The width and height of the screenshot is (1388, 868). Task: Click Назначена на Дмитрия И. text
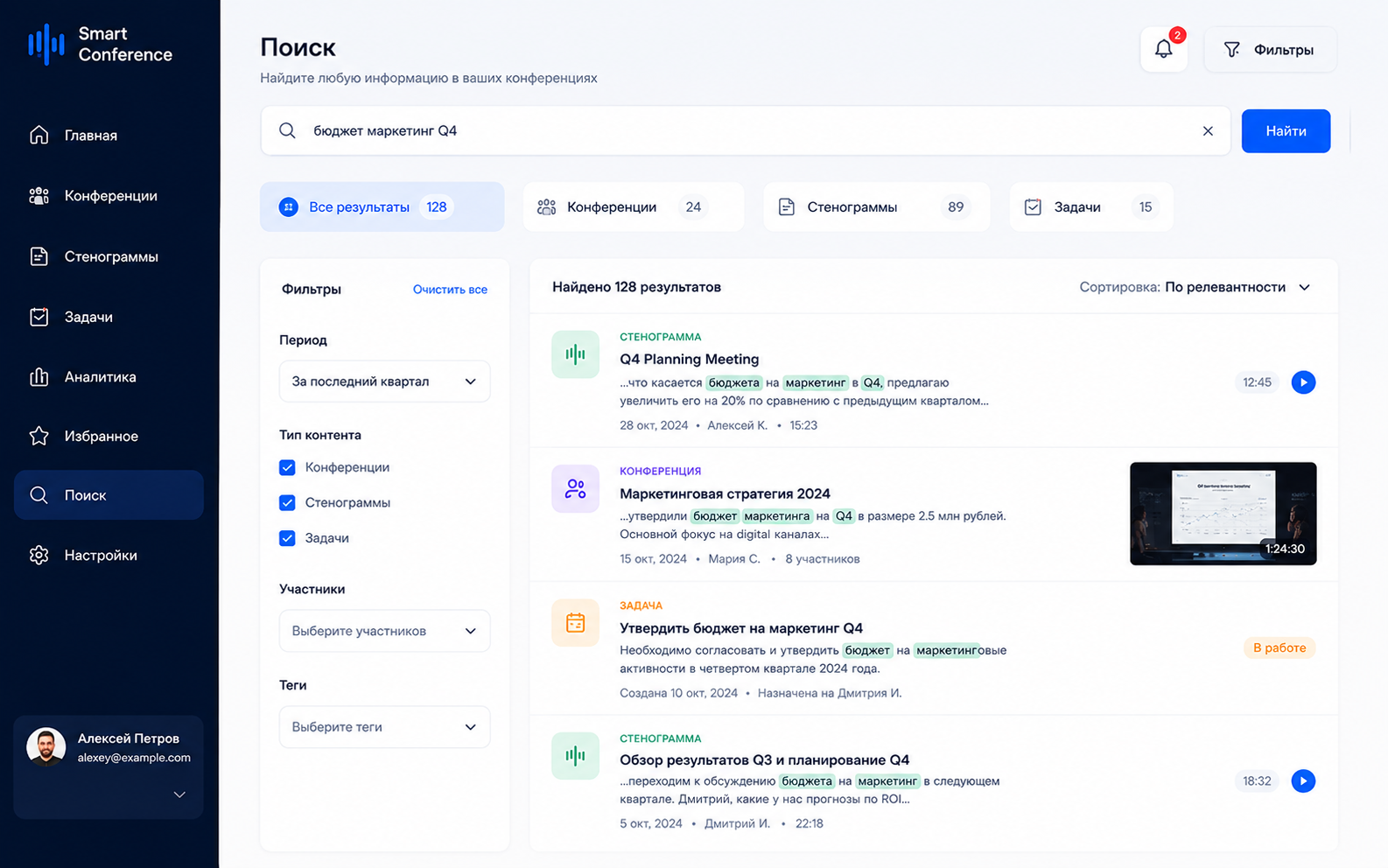829,693
